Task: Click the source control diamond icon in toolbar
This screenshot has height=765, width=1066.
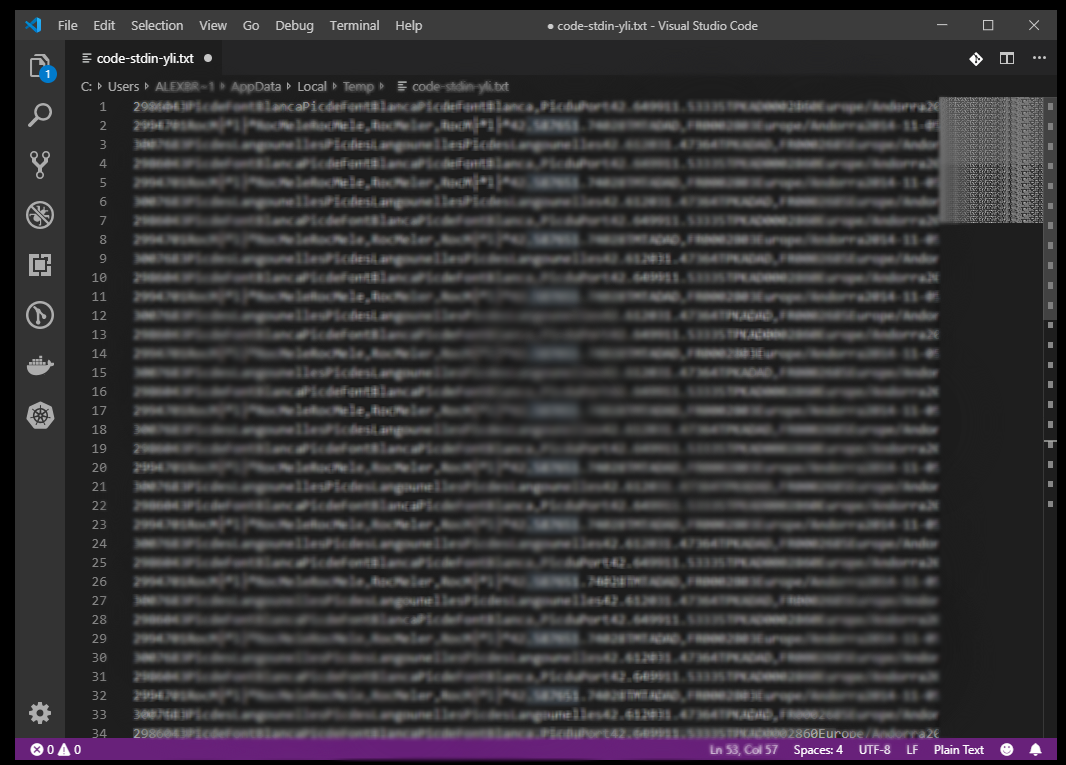Action: click(975, 59)
